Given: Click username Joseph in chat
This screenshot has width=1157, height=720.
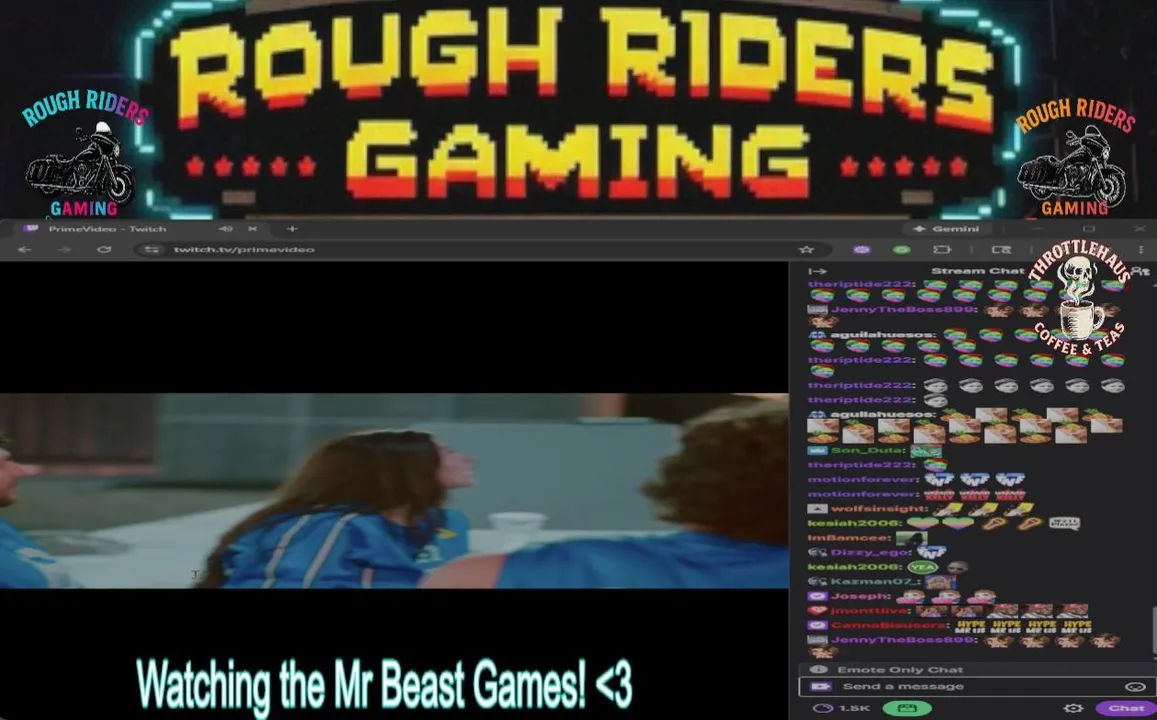Looking at the screenshot, I should click(860, 596).
